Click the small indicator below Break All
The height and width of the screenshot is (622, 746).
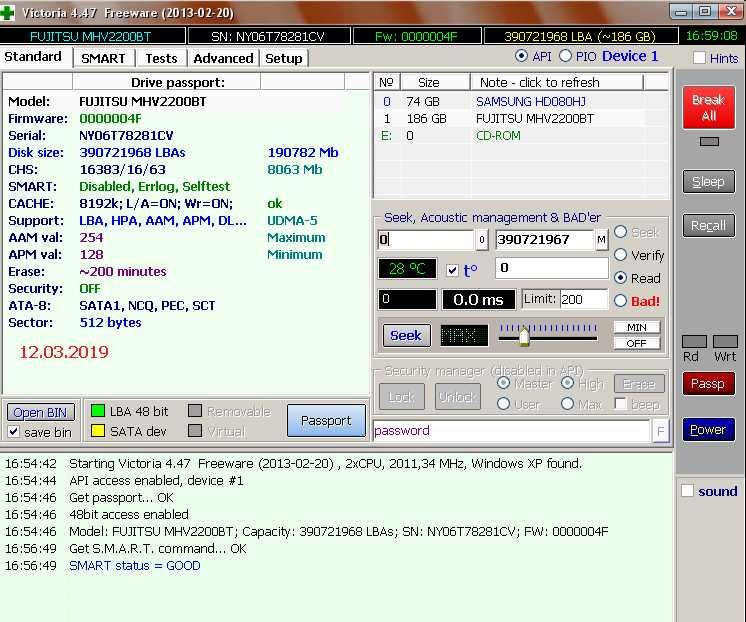(709, 142)
